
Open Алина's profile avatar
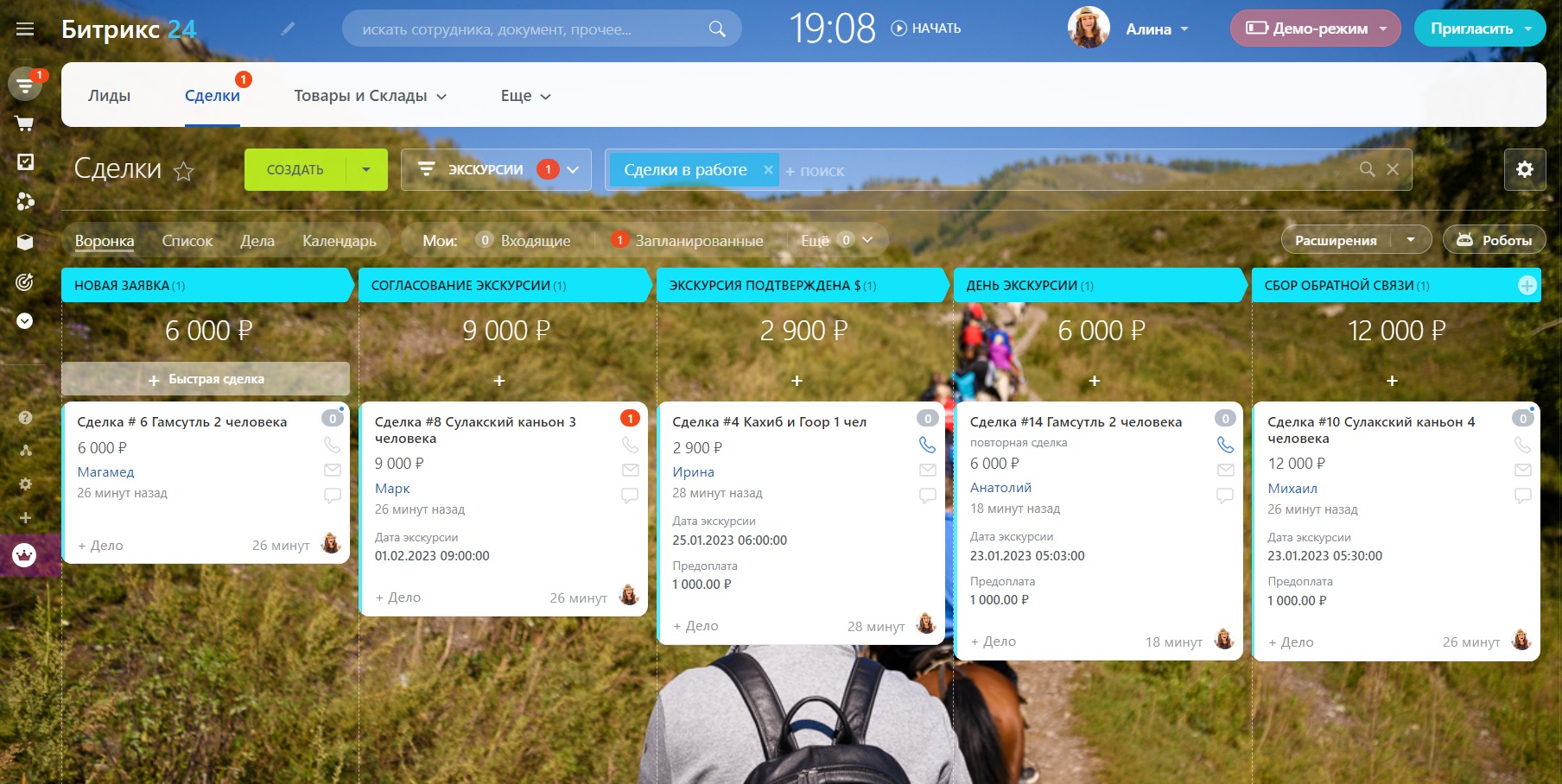(1089, 28)
